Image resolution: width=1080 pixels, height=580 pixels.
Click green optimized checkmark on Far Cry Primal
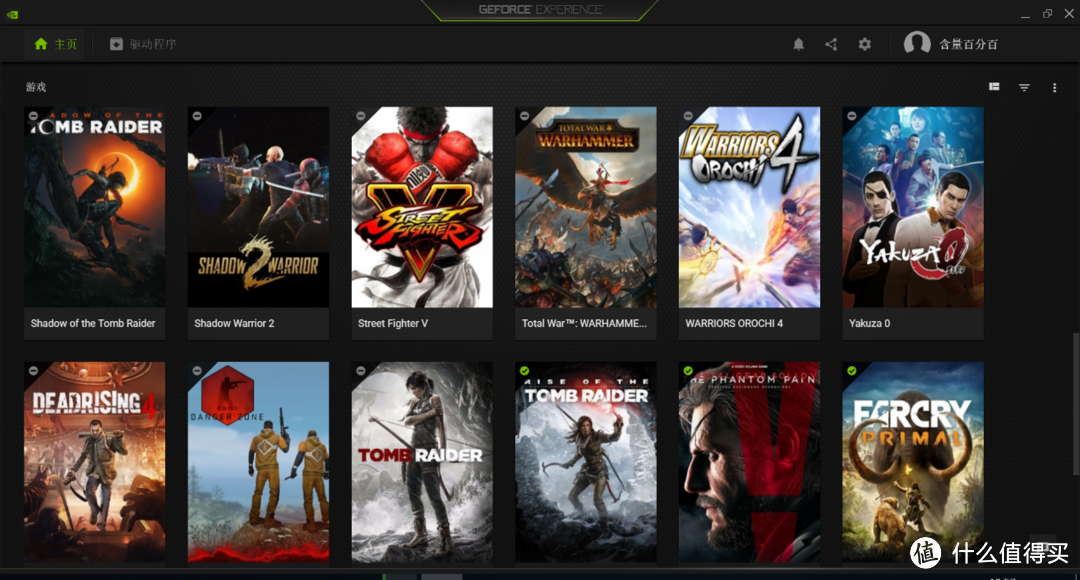(x=851, y=371)
